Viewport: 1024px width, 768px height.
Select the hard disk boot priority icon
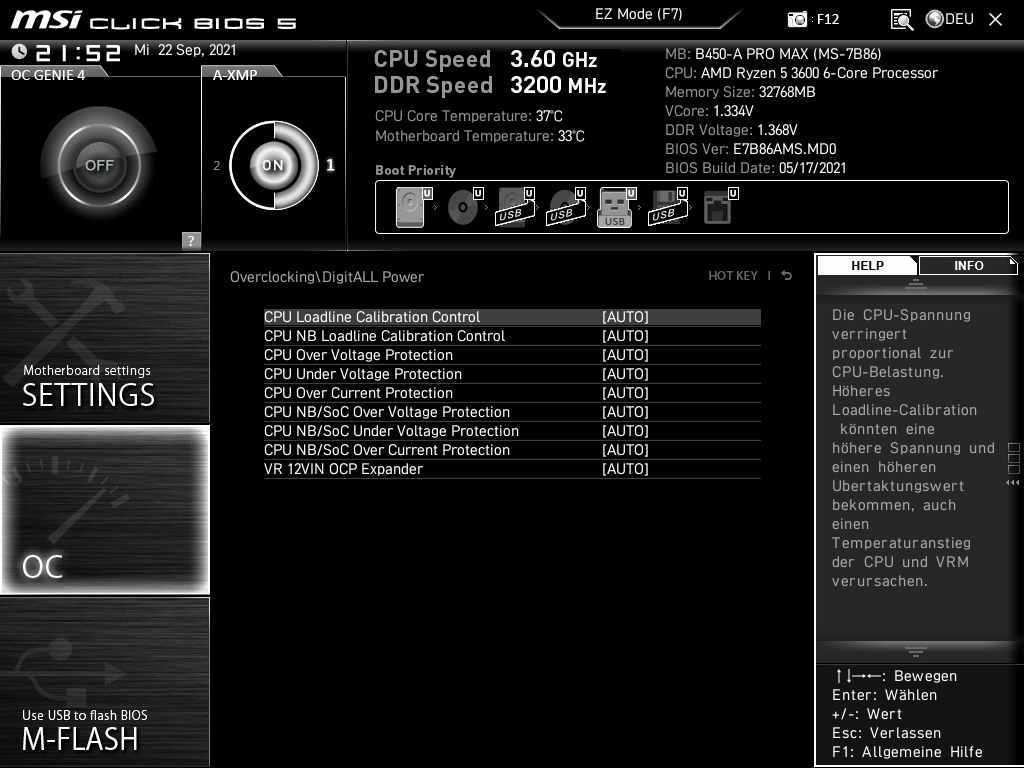tap(409, 205)
